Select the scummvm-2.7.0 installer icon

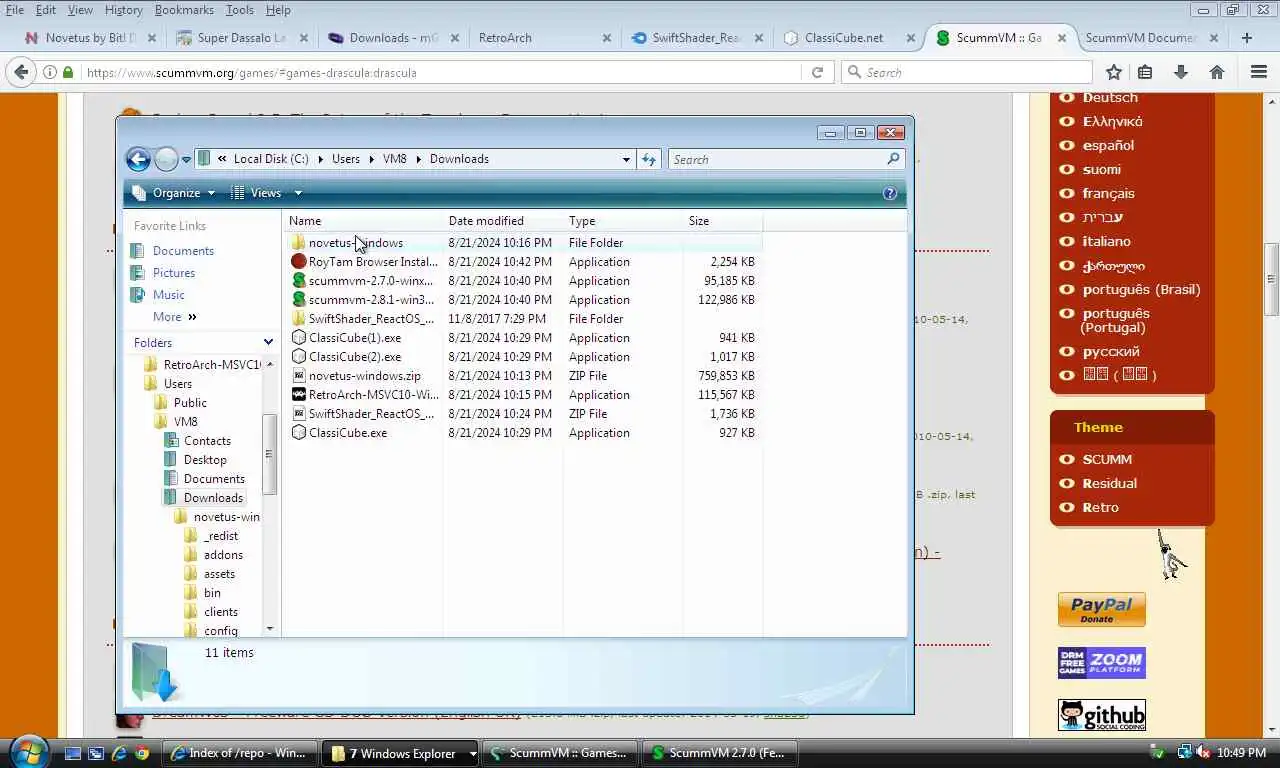(298, 281)
